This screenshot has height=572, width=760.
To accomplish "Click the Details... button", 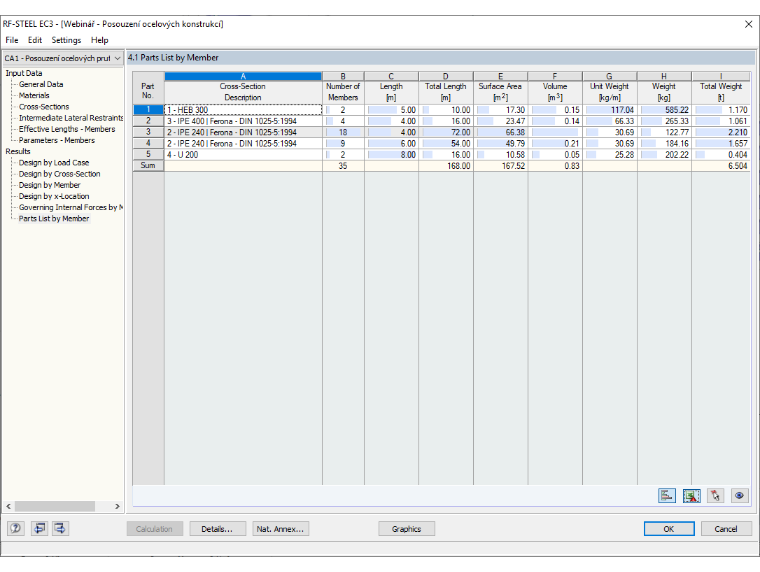I will 217,529.
